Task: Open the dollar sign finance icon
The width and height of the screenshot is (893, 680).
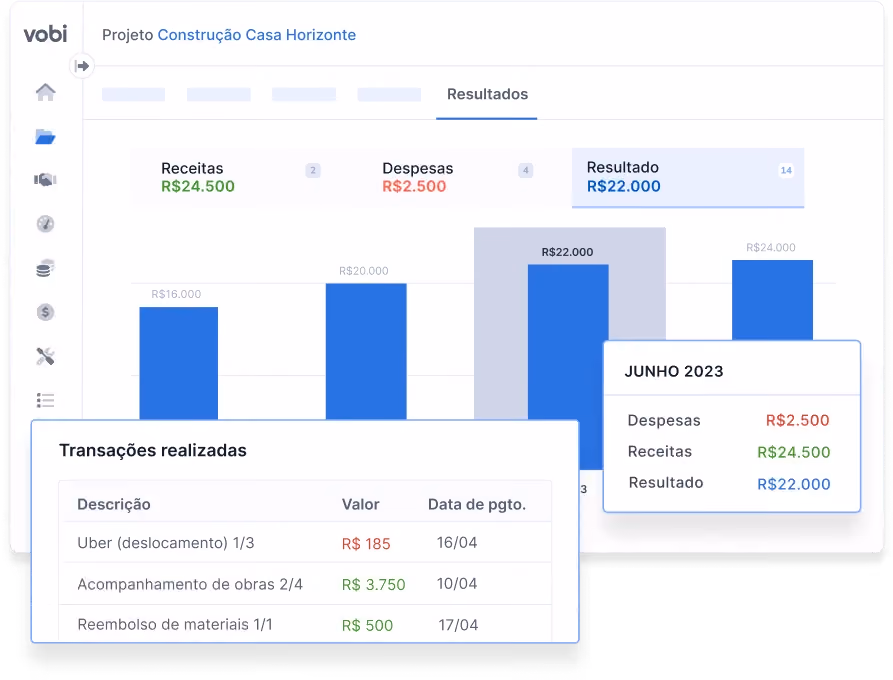Action: (46, 312)
